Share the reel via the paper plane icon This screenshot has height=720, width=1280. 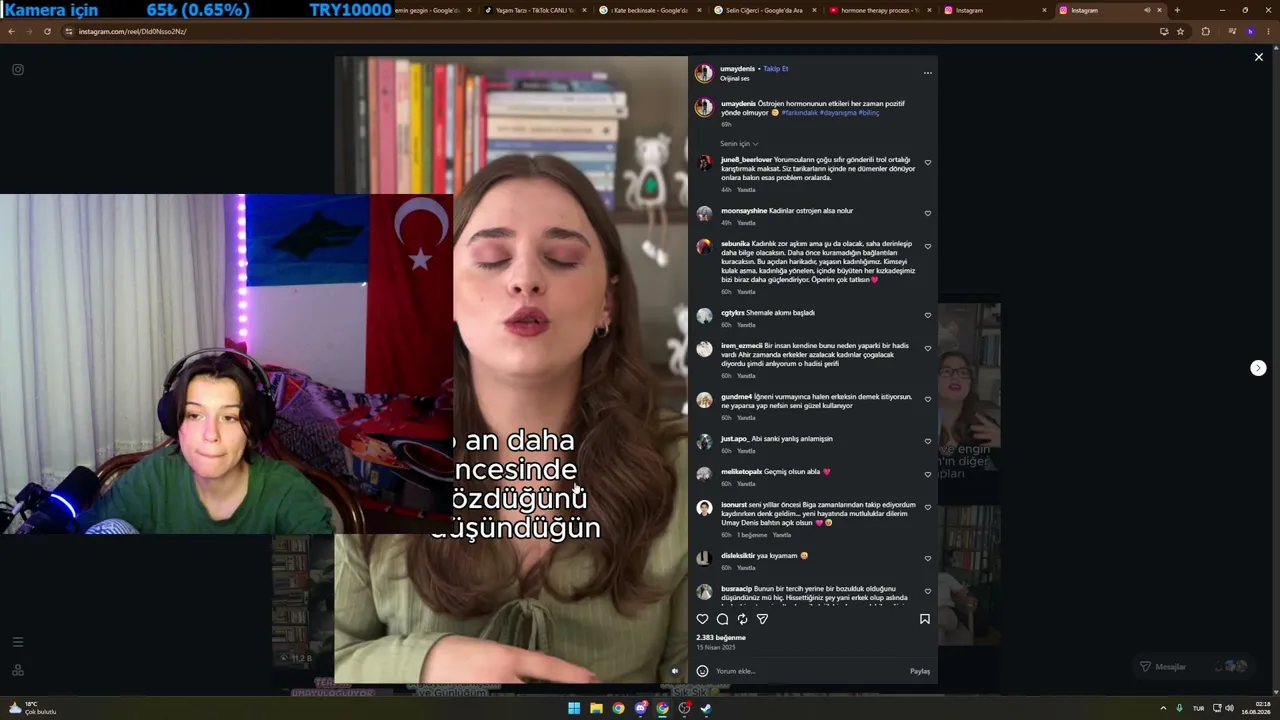click(762, 619)
